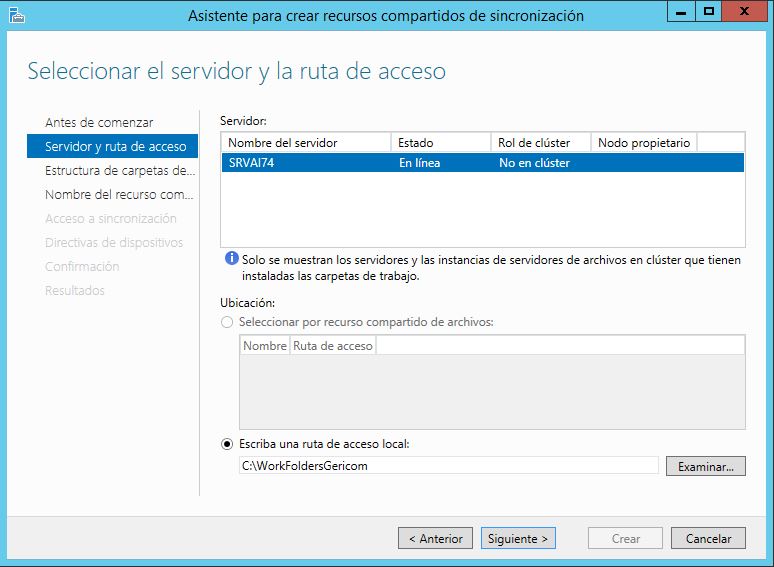Click the blue information icon

(x=231, y=259)
